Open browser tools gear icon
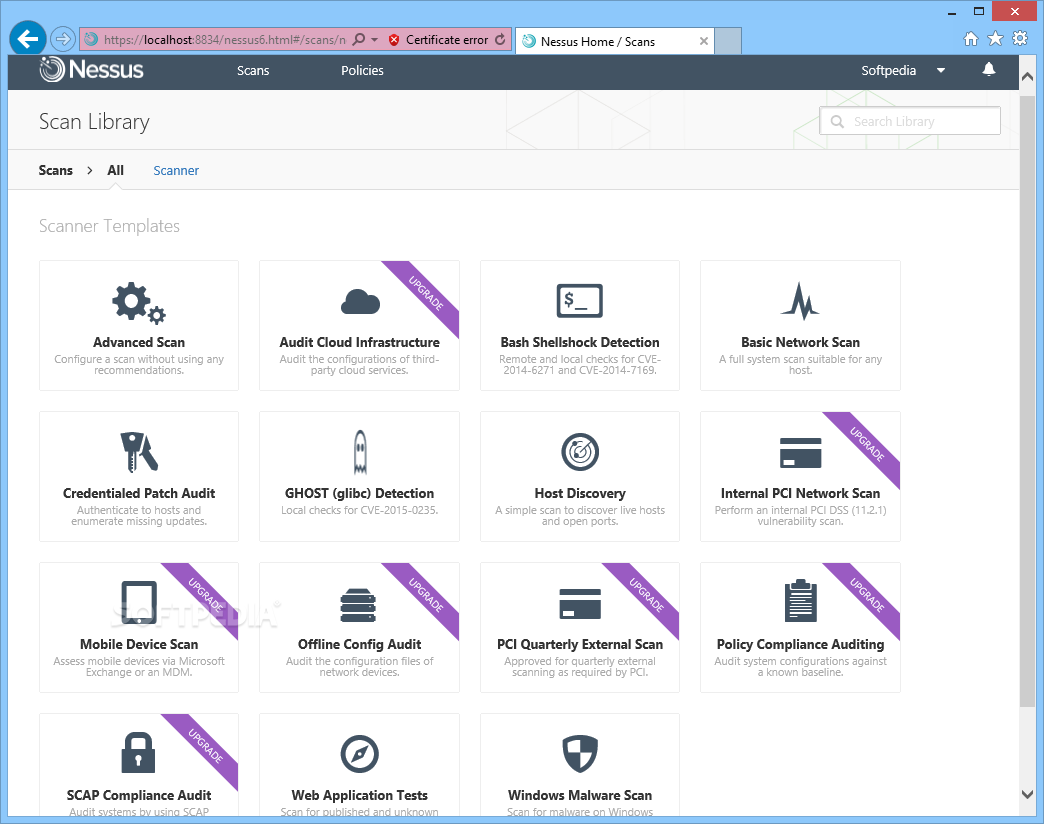Image resolution: width=1044 pixels, height=824 pixels. click(1019, 39)
